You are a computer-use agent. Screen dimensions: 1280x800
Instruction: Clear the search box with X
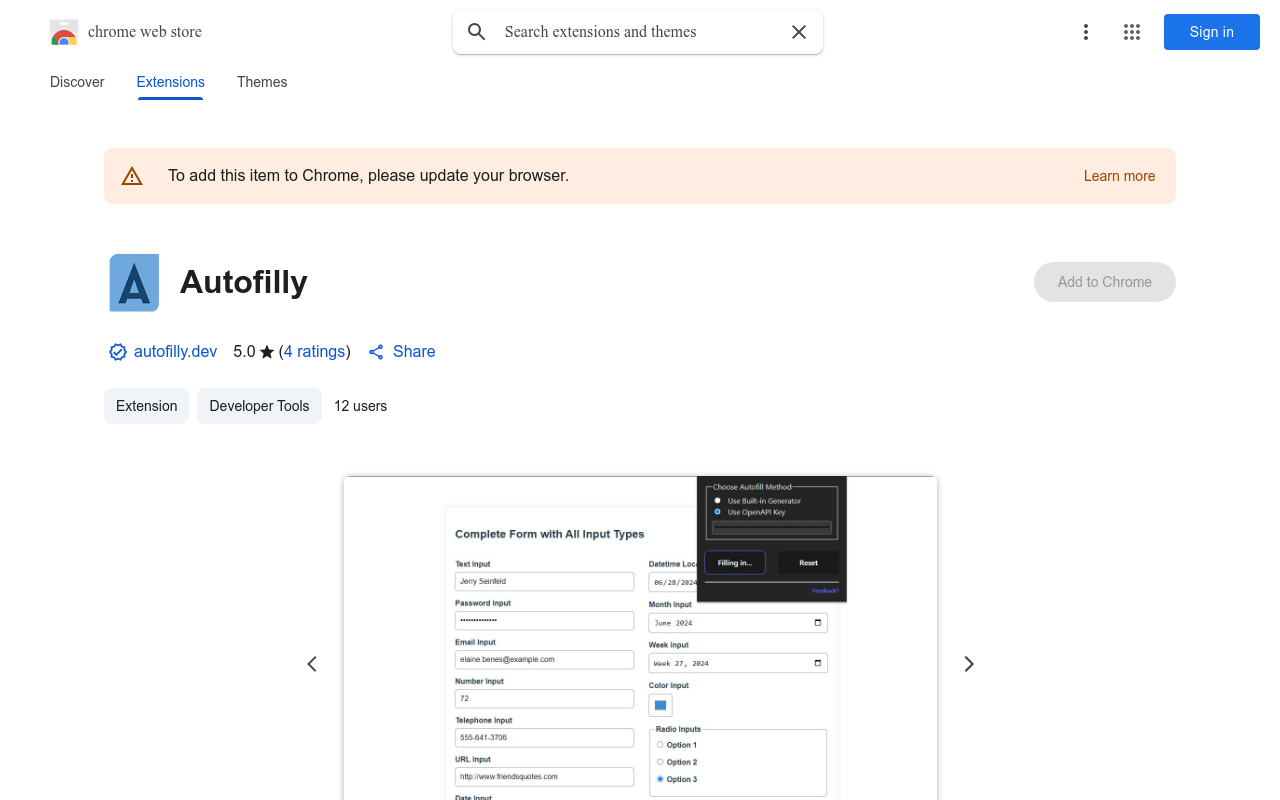coord(799,32)
